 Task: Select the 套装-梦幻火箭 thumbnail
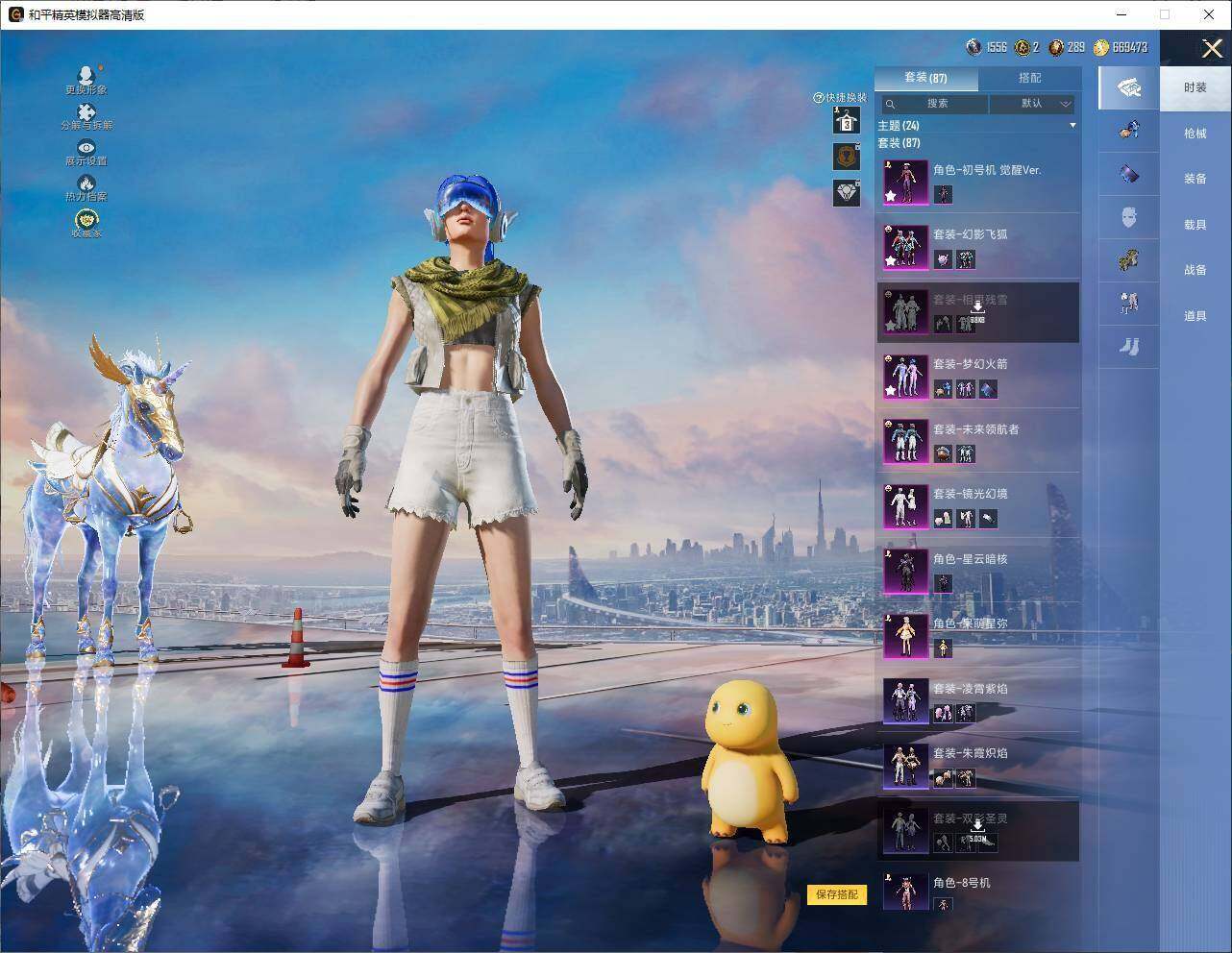(905, 376)
